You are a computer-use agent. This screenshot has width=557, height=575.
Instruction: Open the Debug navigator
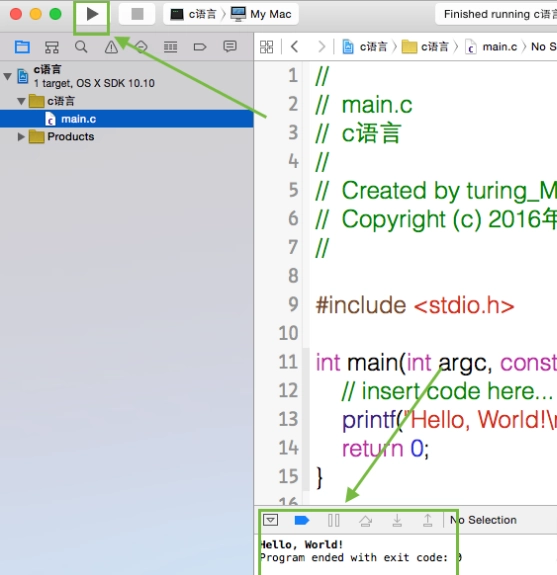171,47
